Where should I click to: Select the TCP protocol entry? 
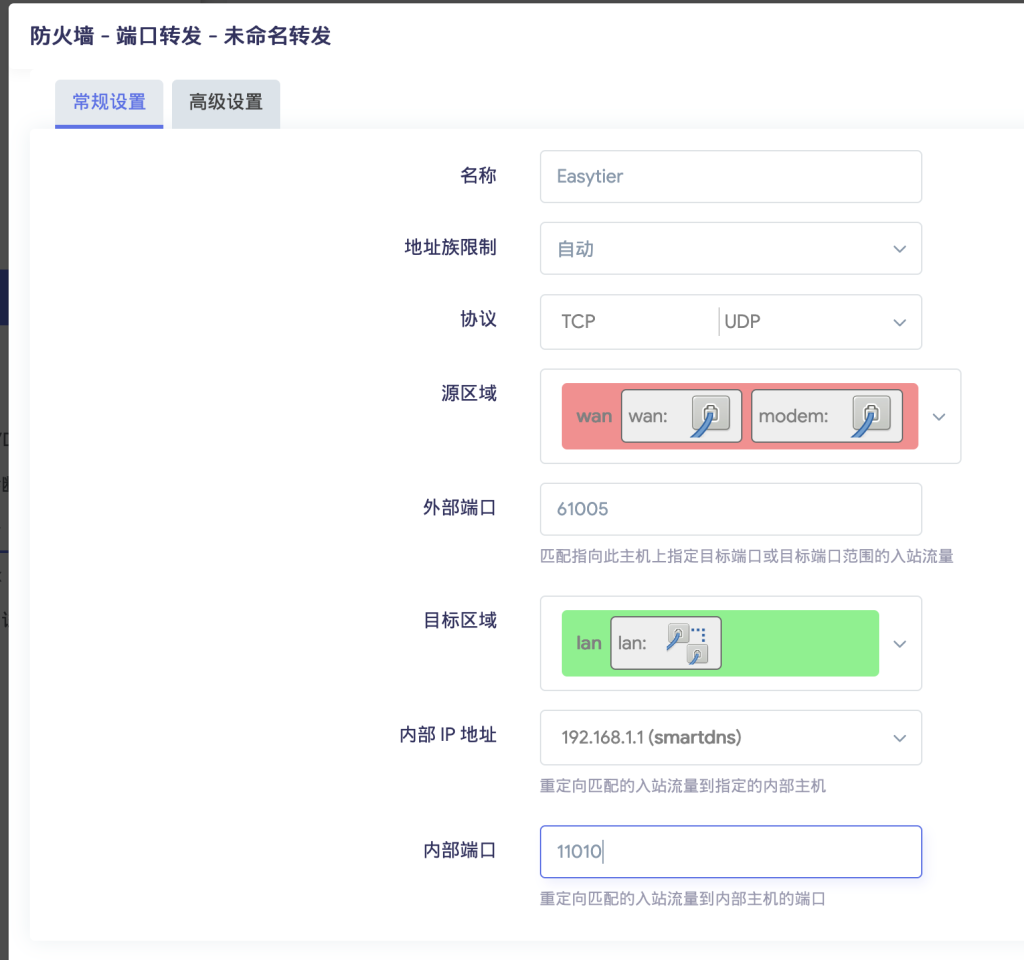pyautogui.click(x=578, y=322)
